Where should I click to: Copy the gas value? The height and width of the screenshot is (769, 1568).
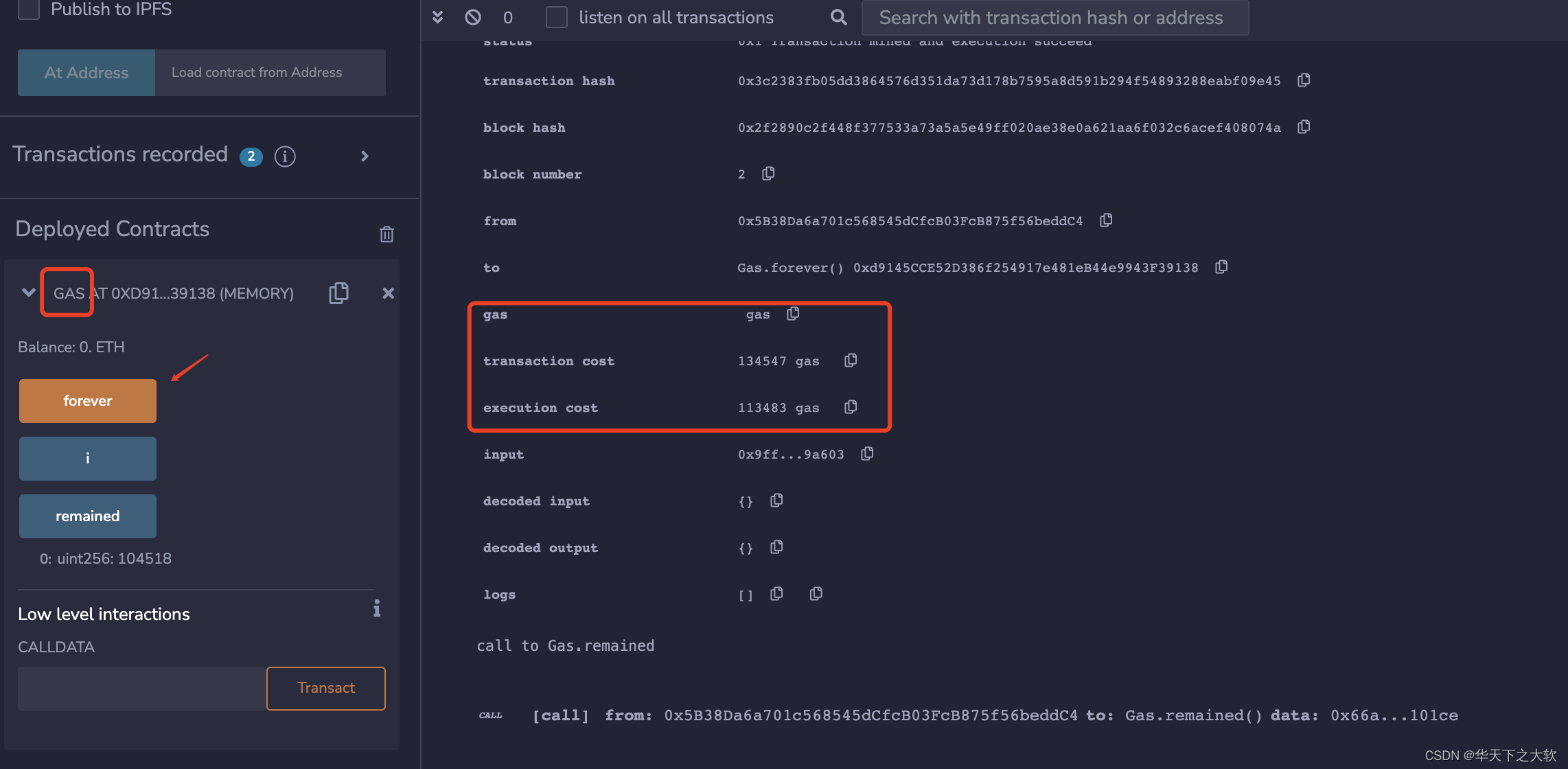793,314
